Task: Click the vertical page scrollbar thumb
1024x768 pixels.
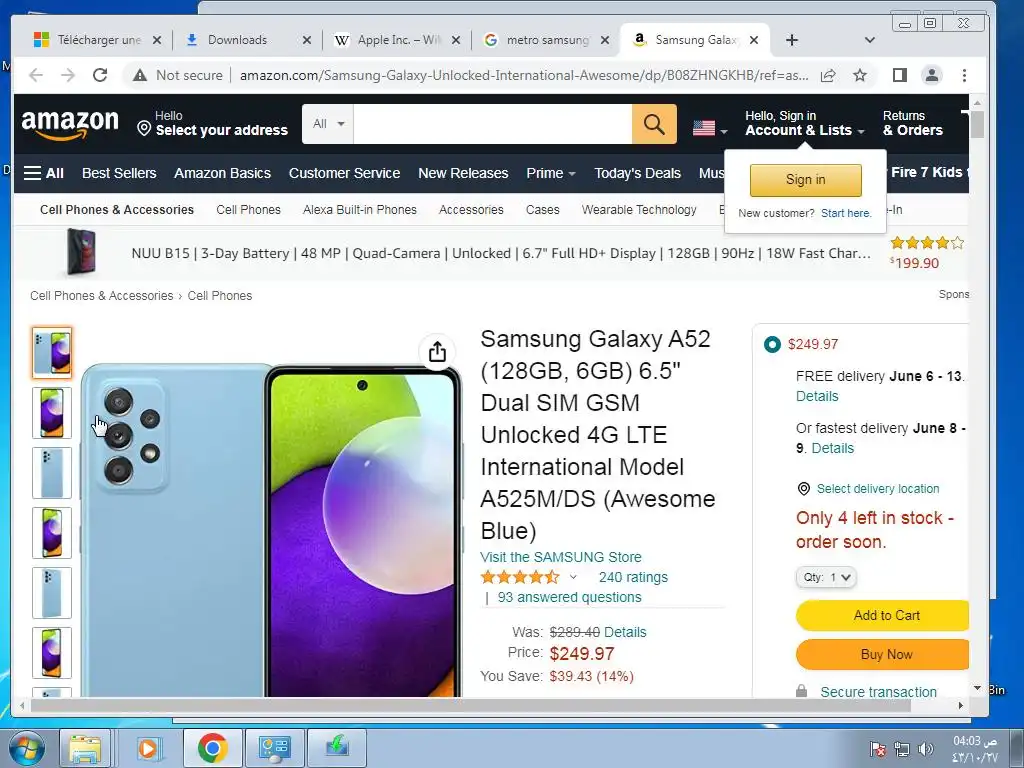Action: tap(977, 125)
